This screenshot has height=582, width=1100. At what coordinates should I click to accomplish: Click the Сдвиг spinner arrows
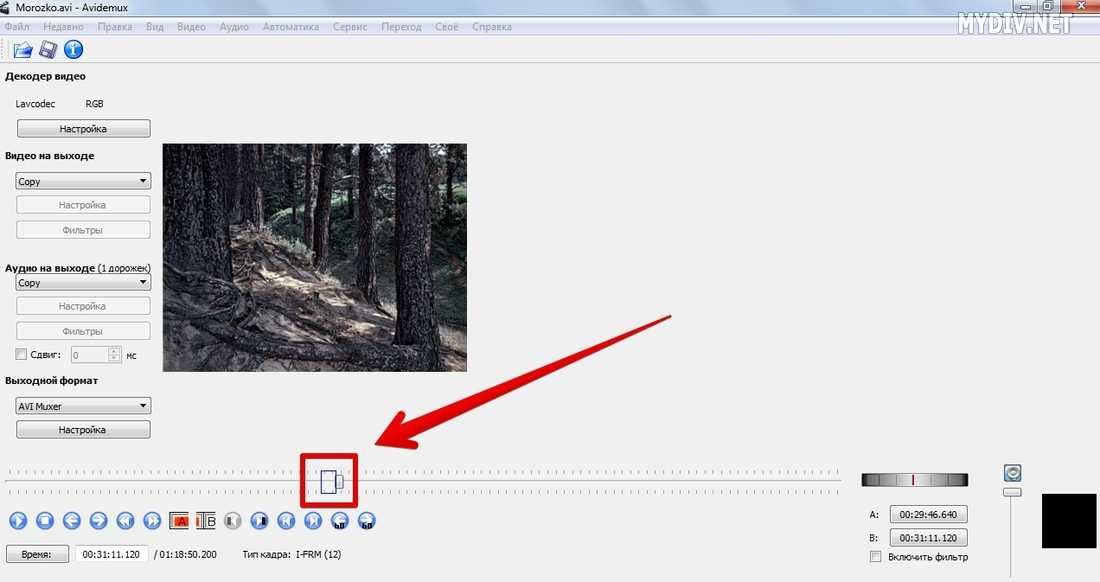pyautogui.click(x=114, y=355)
